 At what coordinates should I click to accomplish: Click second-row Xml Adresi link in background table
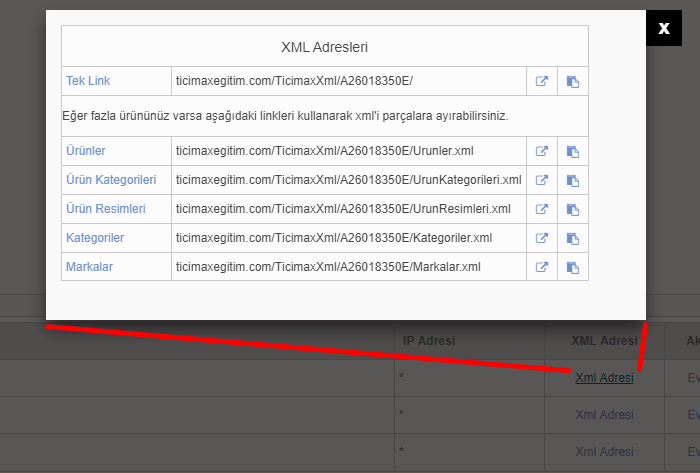604,415
